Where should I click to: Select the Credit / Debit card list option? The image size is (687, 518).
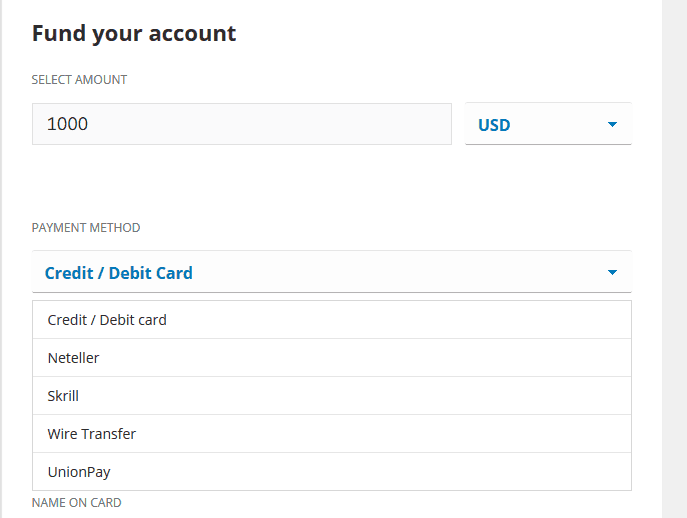(x=107, y=320)
